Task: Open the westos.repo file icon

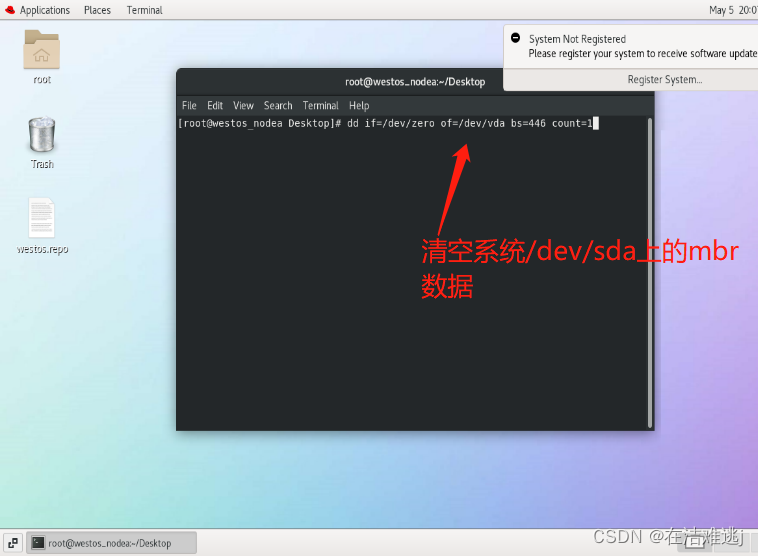Action: 42,218
